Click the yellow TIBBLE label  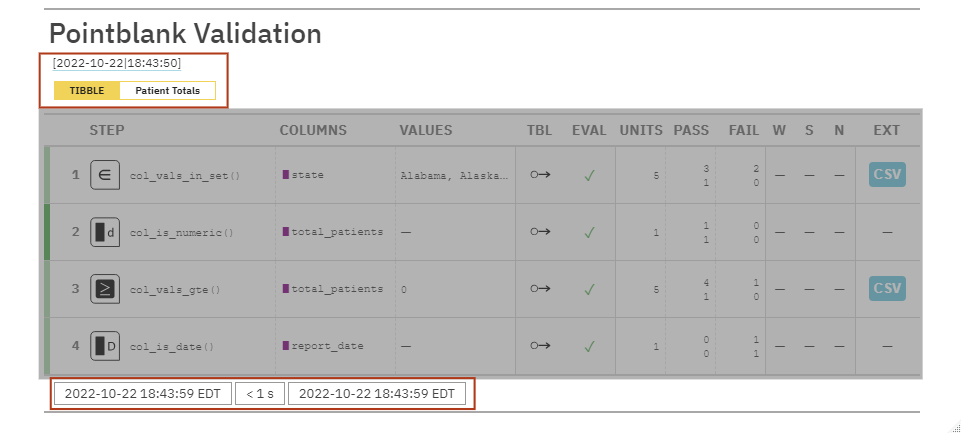(x=87, y=91)
